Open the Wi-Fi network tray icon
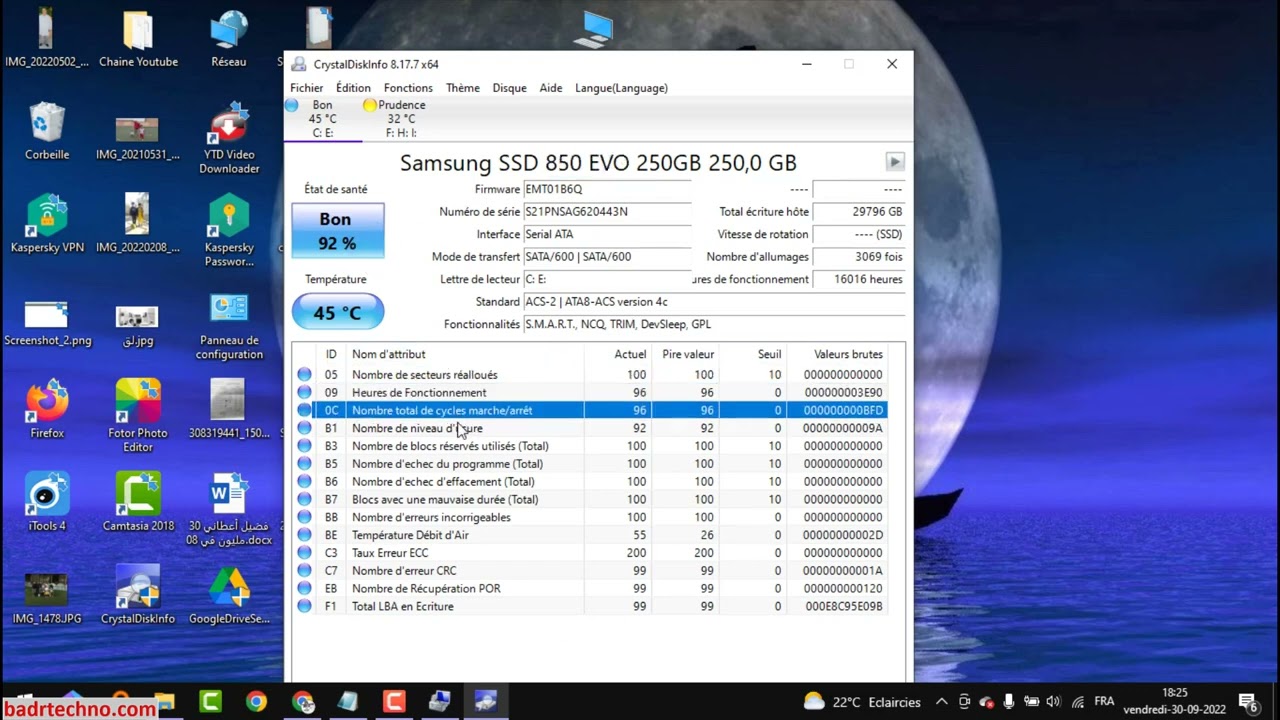Screen dimensions: 1280x720 [1078, 702]
